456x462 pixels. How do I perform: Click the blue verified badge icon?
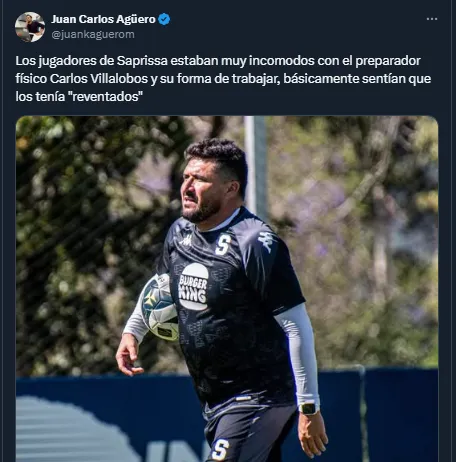click(x=164, y=19)
